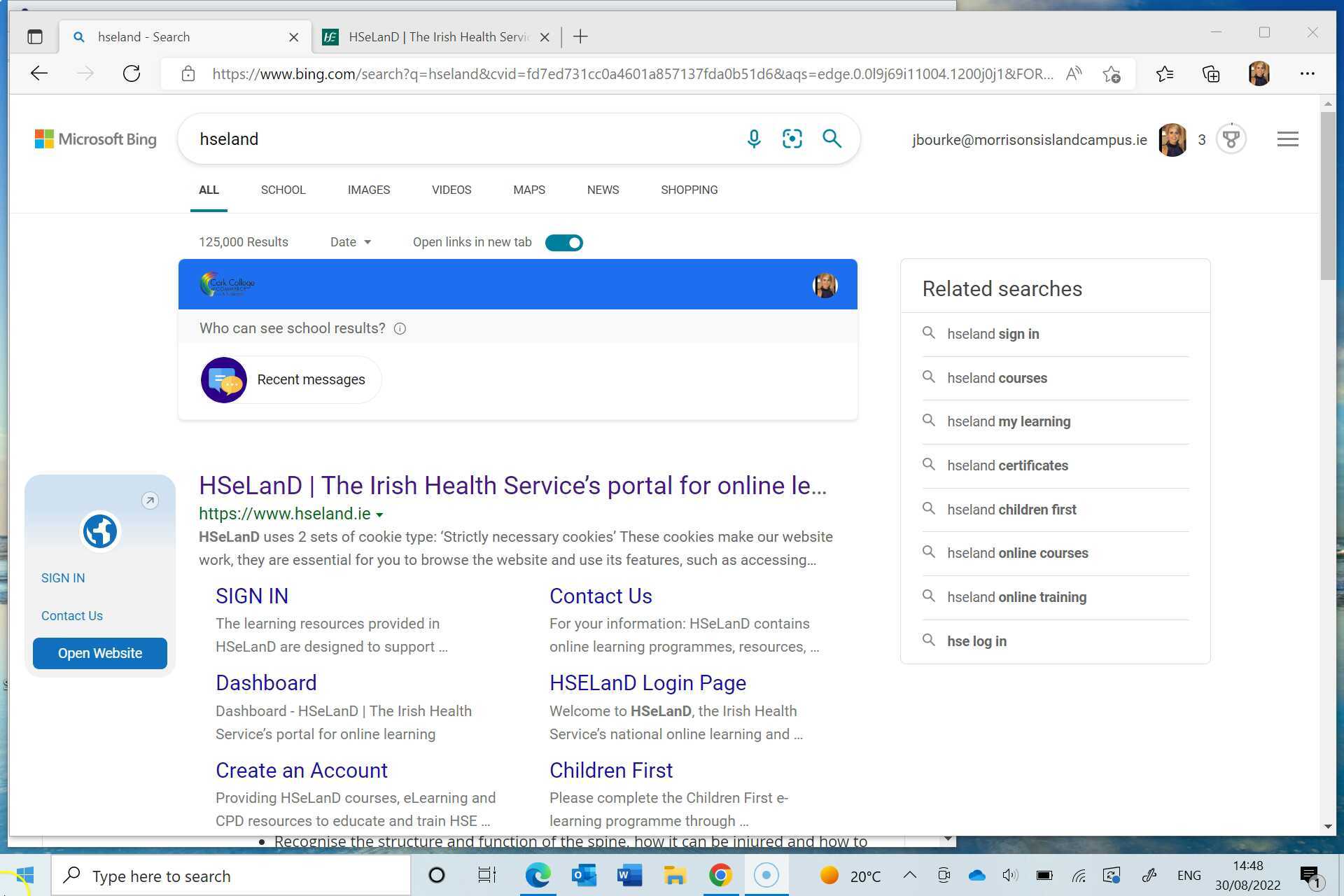Click the Read aloud icon in address bar
This screenshot has height=896, width=1344.
click(1073, 73)
